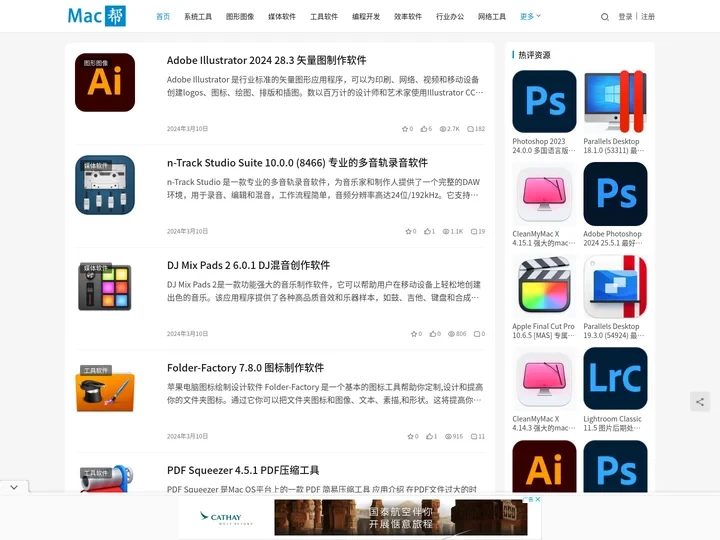Click the 916 view count on Folder-Factory post

click(x=454, y=436)
